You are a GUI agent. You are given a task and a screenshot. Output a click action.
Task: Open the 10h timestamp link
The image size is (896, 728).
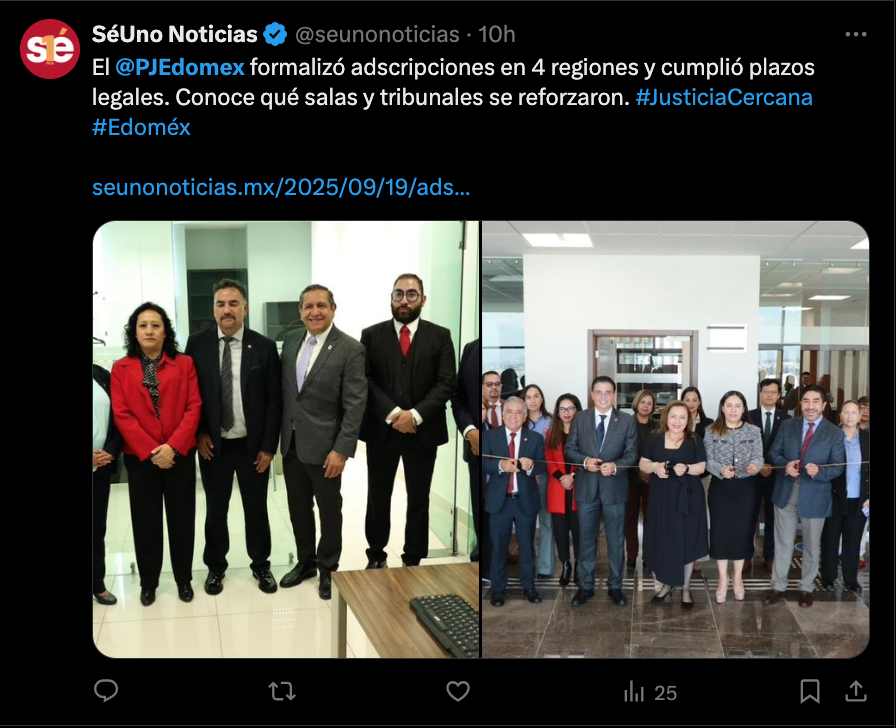pyautogui.click(x=497, y=34)
